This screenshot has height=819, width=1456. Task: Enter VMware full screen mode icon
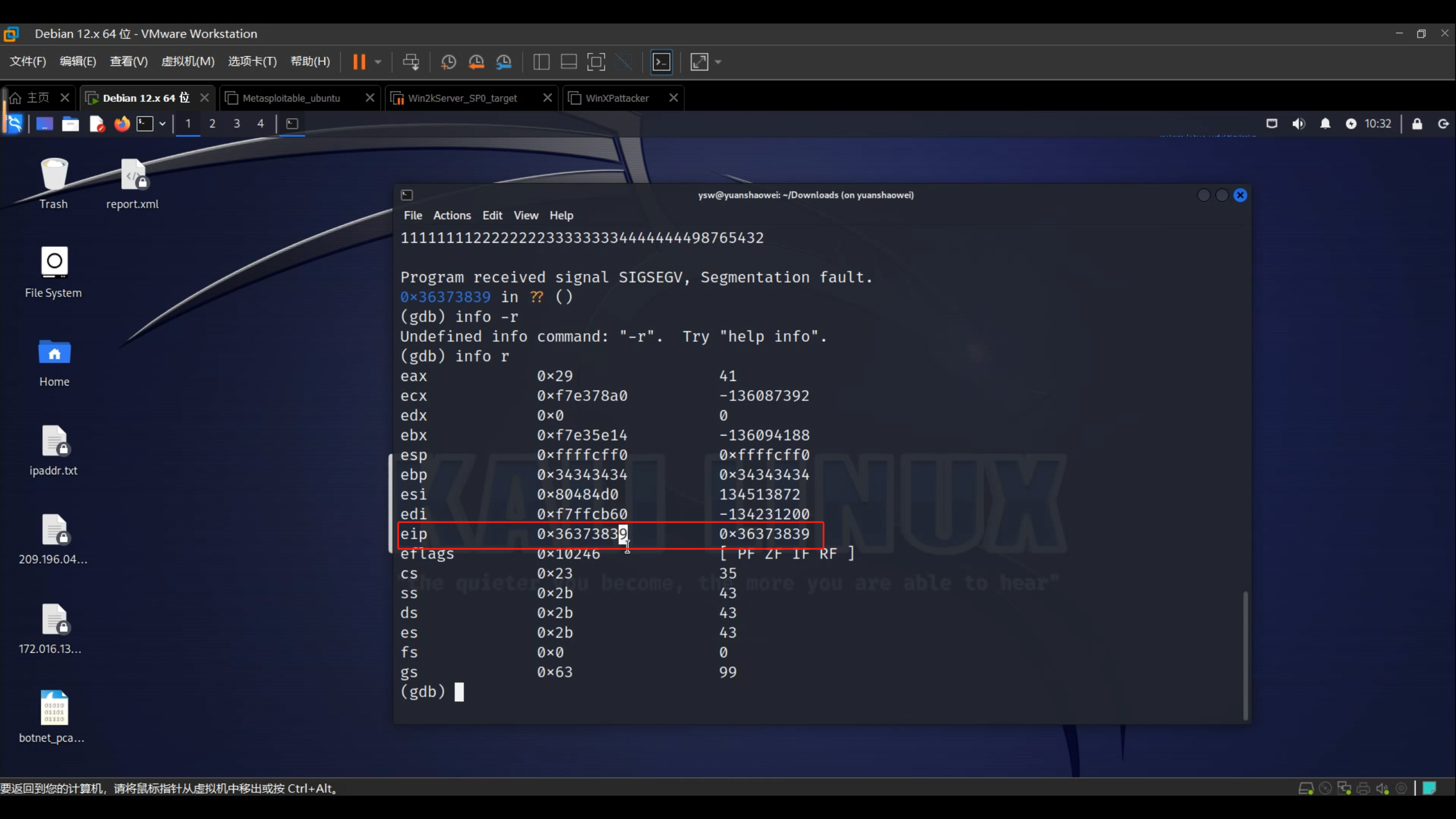coord(595,62)
